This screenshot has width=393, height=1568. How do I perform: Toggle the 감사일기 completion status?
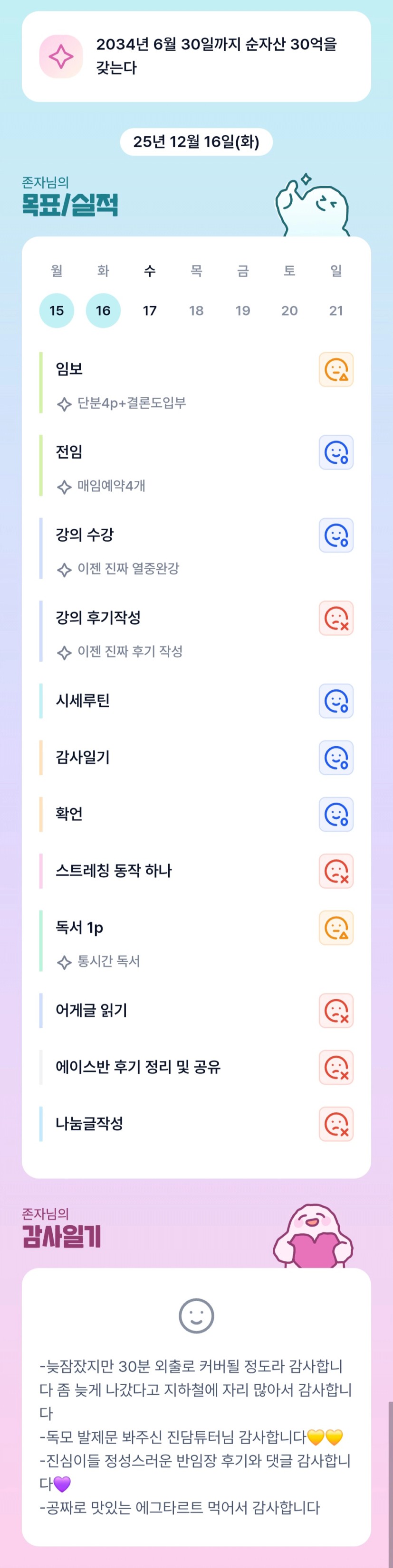(x=335, y=757)
